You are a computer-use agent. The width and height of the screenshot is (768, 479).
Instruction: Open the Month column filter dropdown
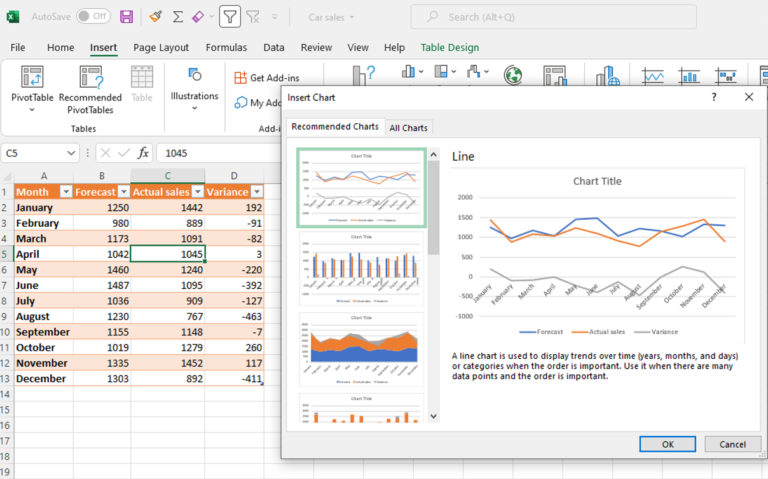tap(65, 191)
